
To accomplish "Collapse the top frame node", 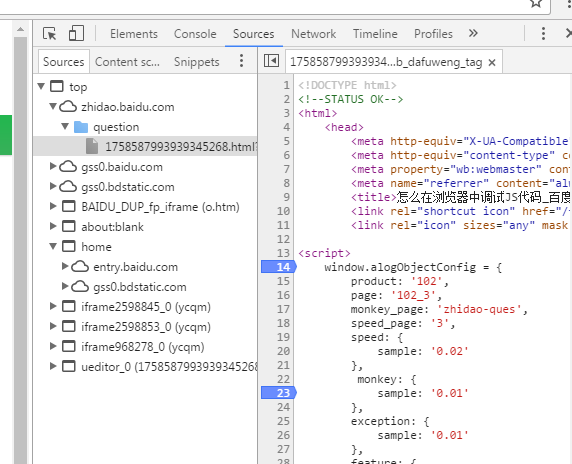I will click(x=41, y=86).
